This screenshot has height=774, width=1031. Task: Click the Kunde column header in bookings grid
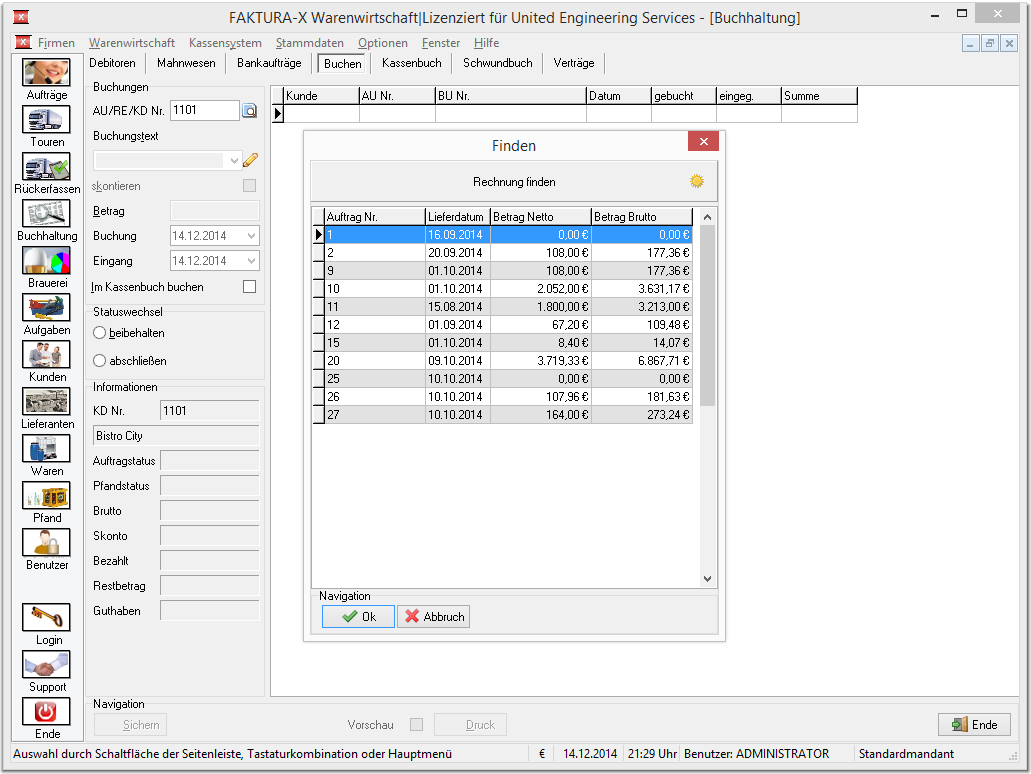[x=322, y=95]
